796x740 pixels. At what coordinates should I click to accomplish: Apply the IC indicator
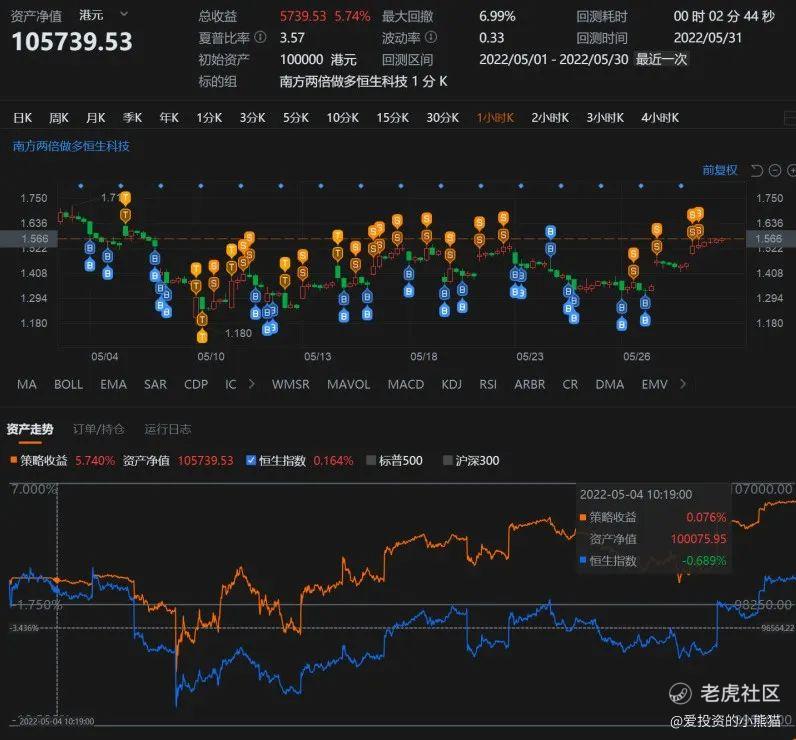230,384
